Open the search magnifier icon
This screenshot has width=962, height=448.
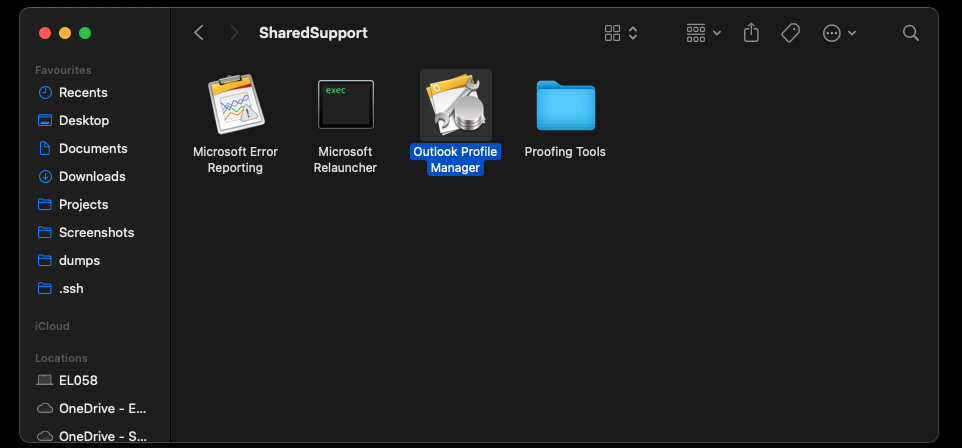910,33
